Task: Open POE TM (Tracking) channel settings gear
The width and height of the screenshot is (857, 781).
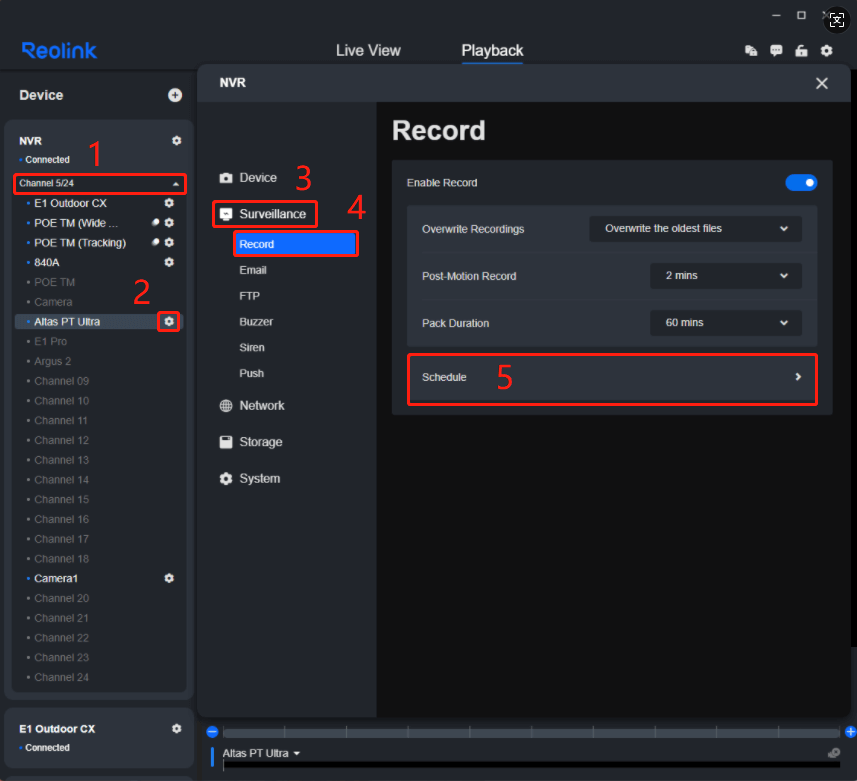Action: (169, 242)
